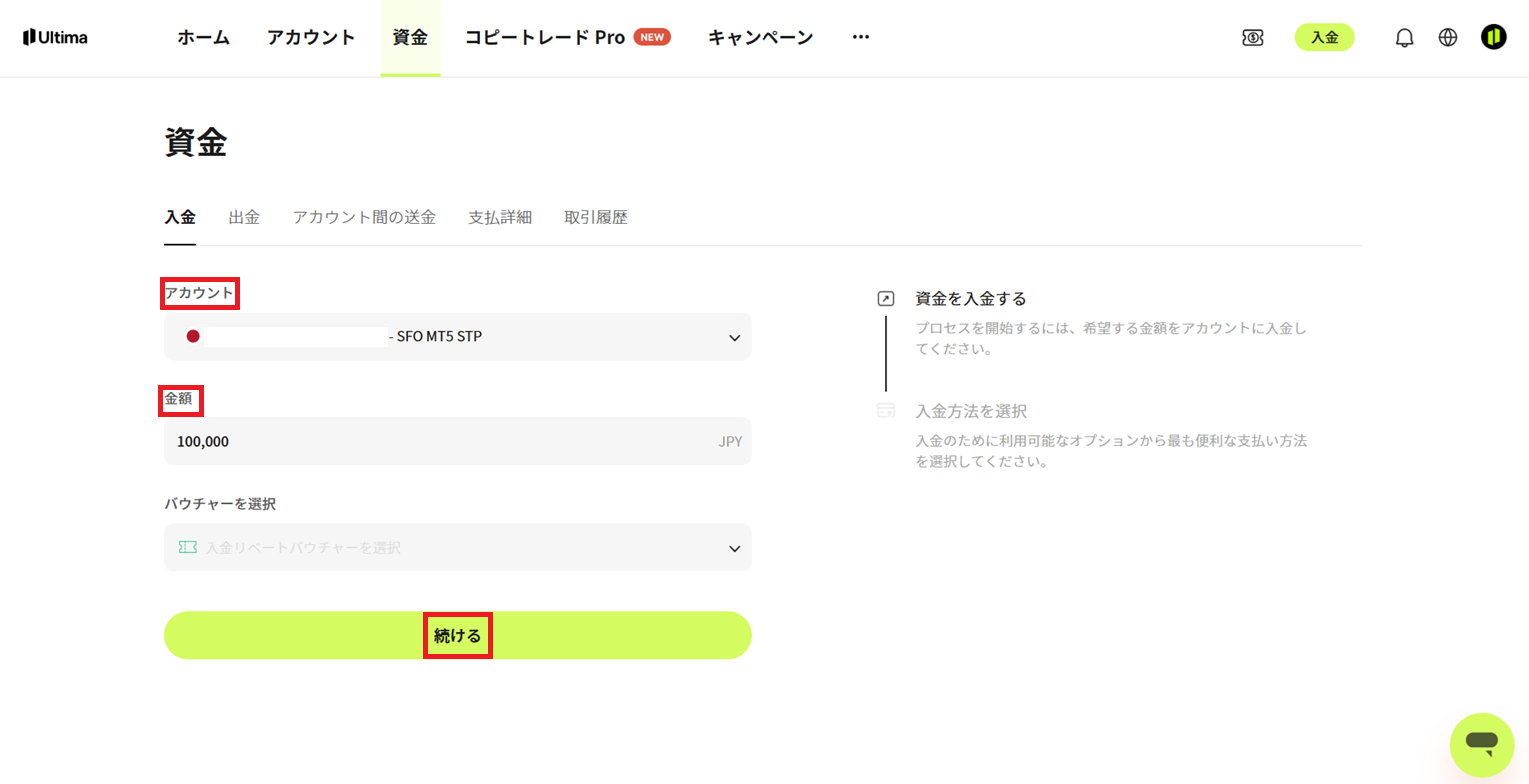Open the SFO MT5 STP account selector

point(458,336)
